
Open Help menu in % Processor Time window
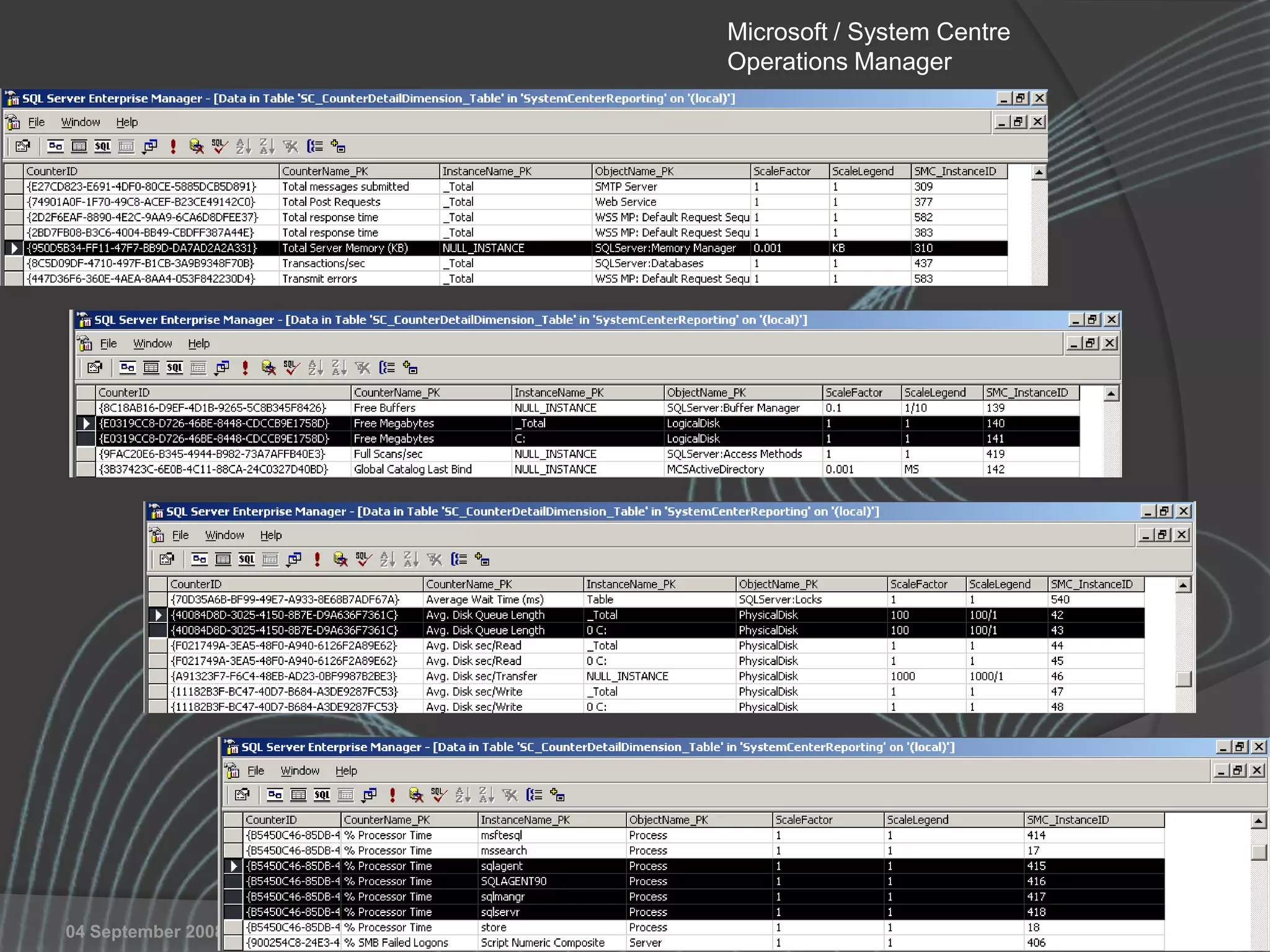346,770
